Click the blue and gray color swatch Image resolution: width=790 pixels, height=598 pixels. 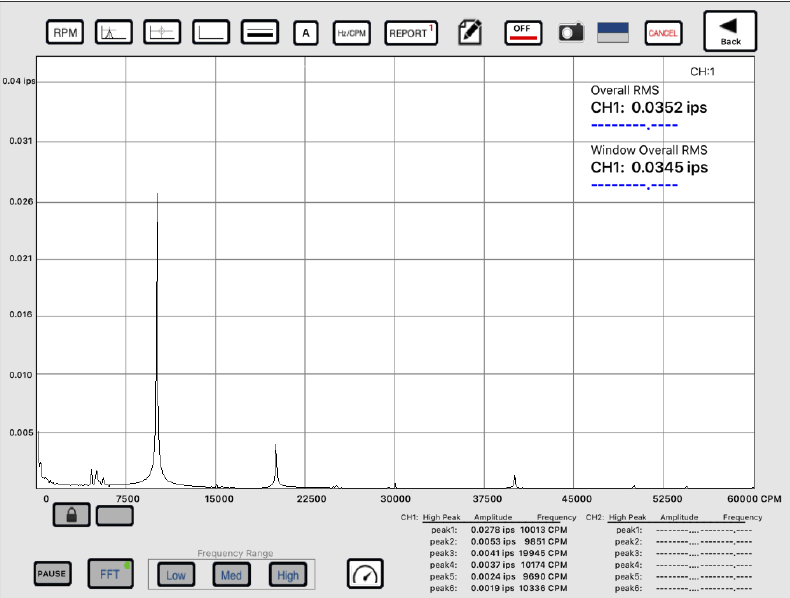613,33
